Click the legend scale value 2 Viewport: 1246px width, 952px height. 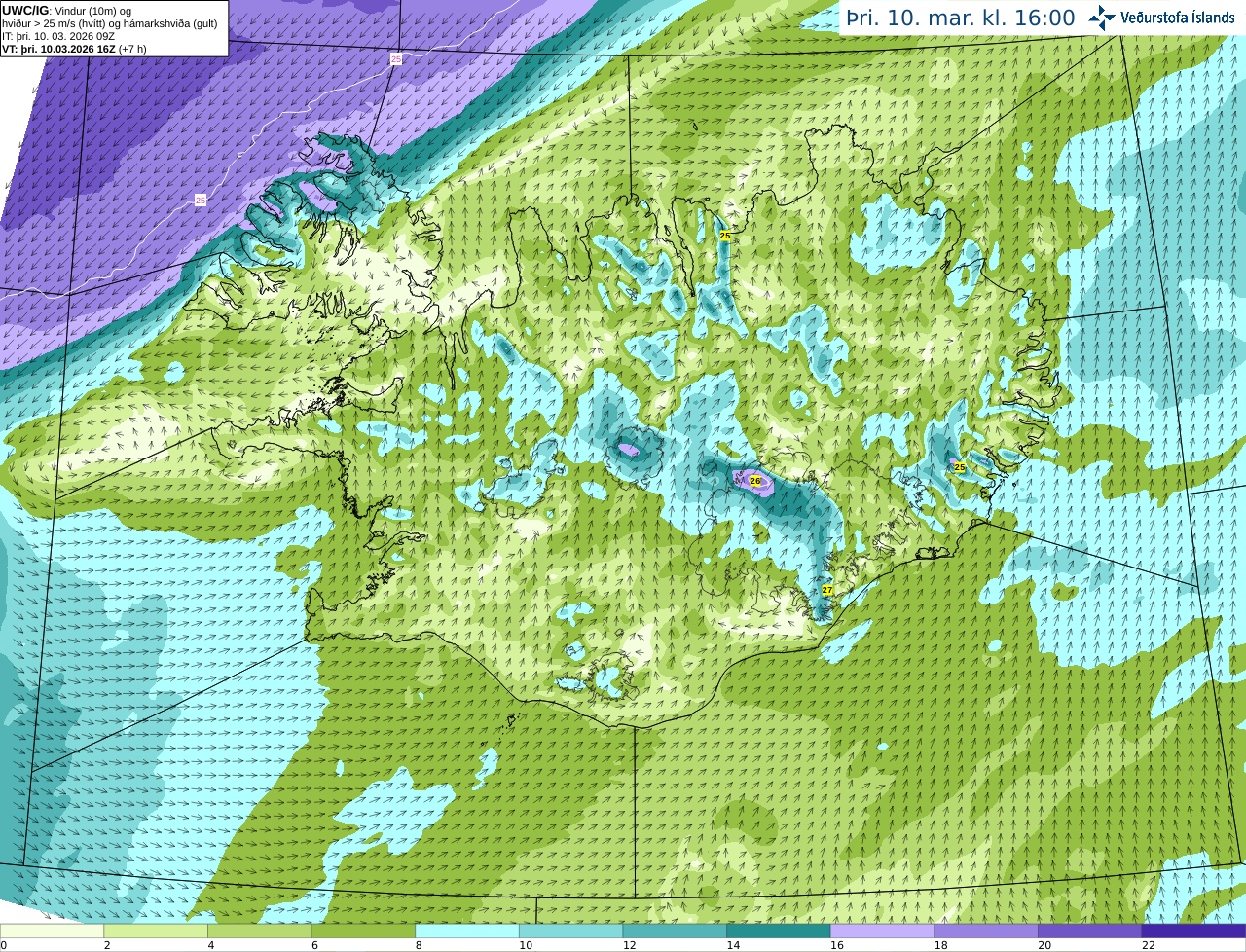tap(107, 945)
